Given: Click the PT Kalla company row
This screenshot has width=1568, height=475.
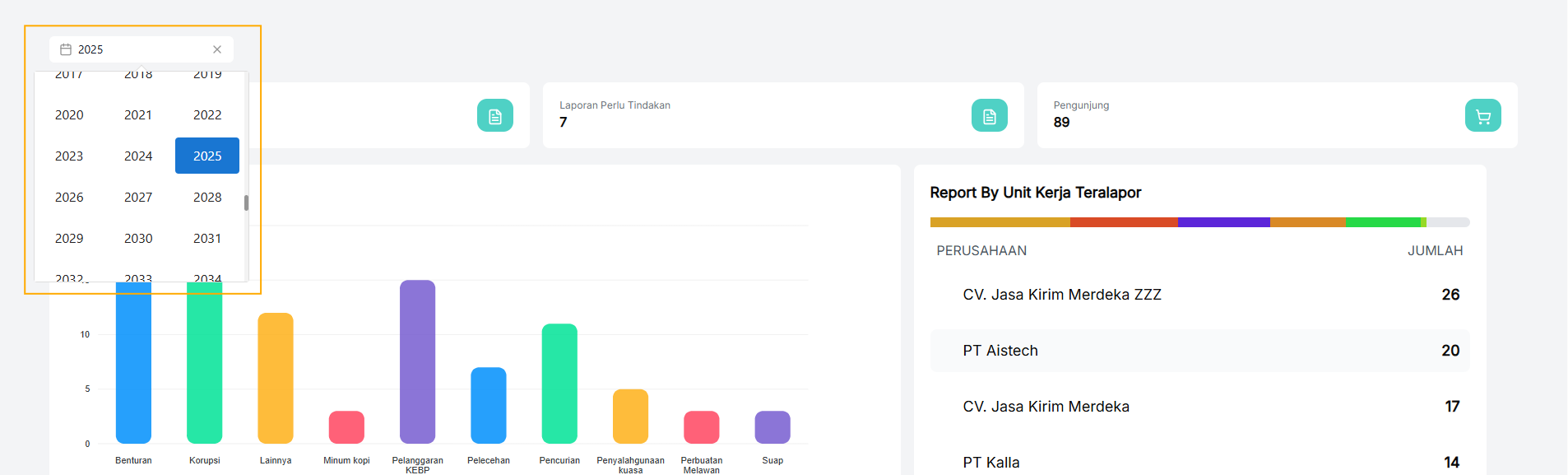Looking at the screenshot, I should tap(1199, 462).
